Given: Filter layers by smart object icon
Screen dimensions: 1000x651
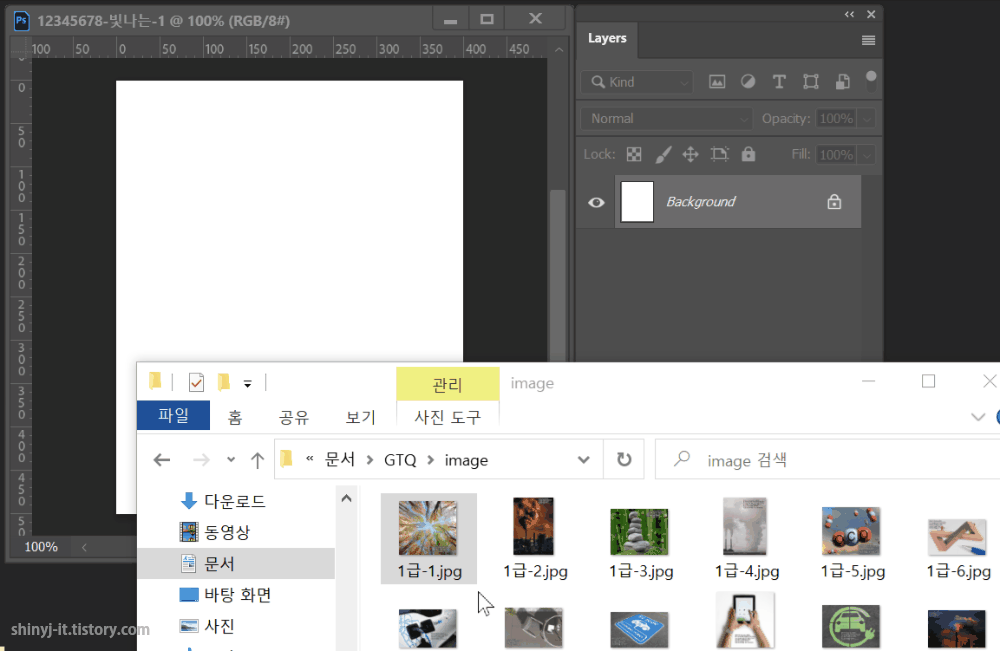Looking at the screenshot, I should [842, 82].
